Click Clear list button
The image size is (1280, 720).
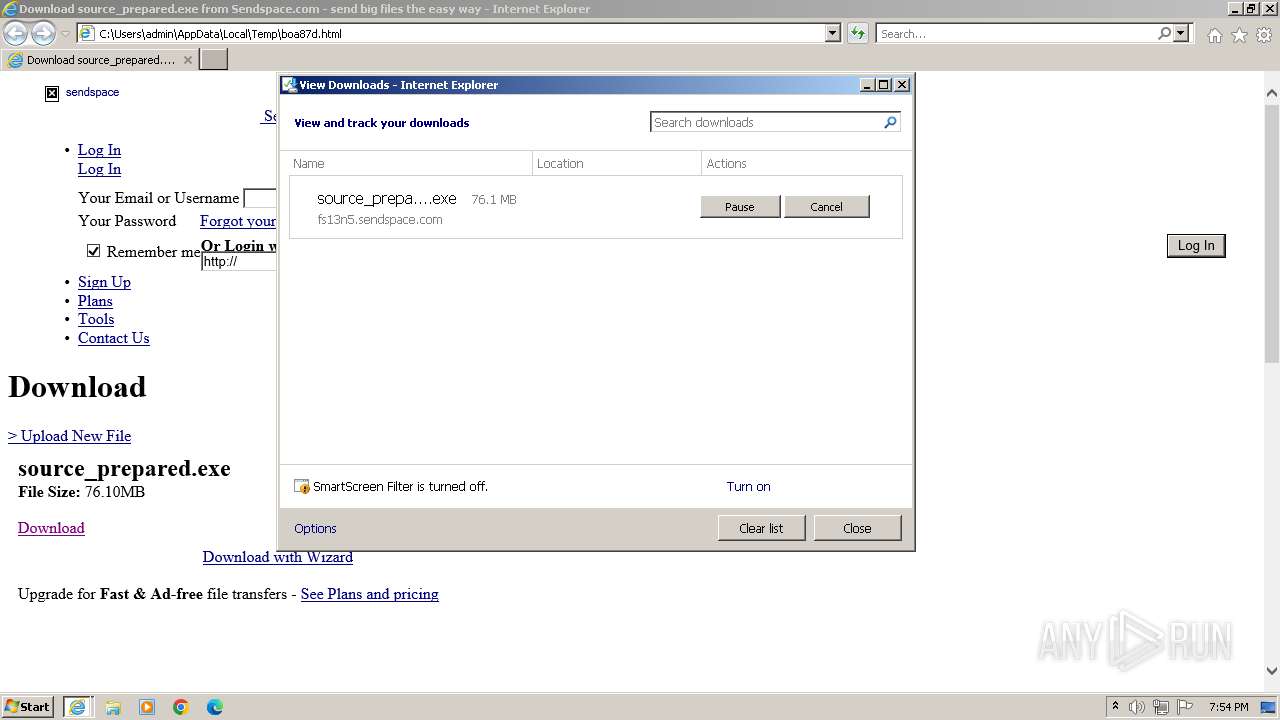761,528
